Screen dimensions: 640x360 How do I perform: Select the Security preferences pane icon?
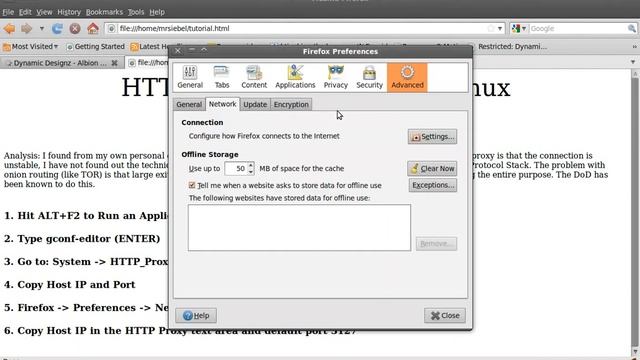point(369,77)
